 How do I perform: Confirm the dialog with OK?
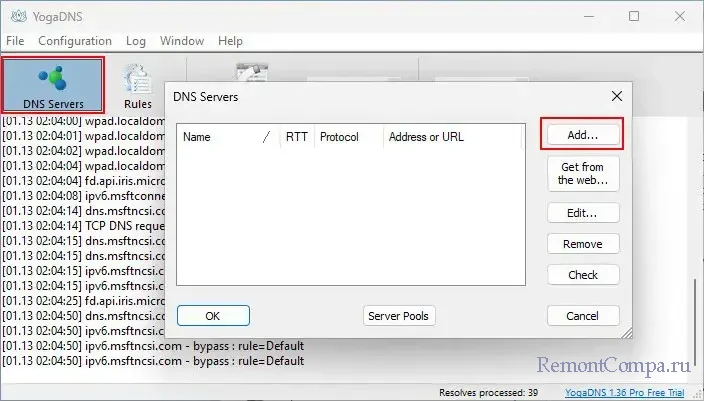212,316
